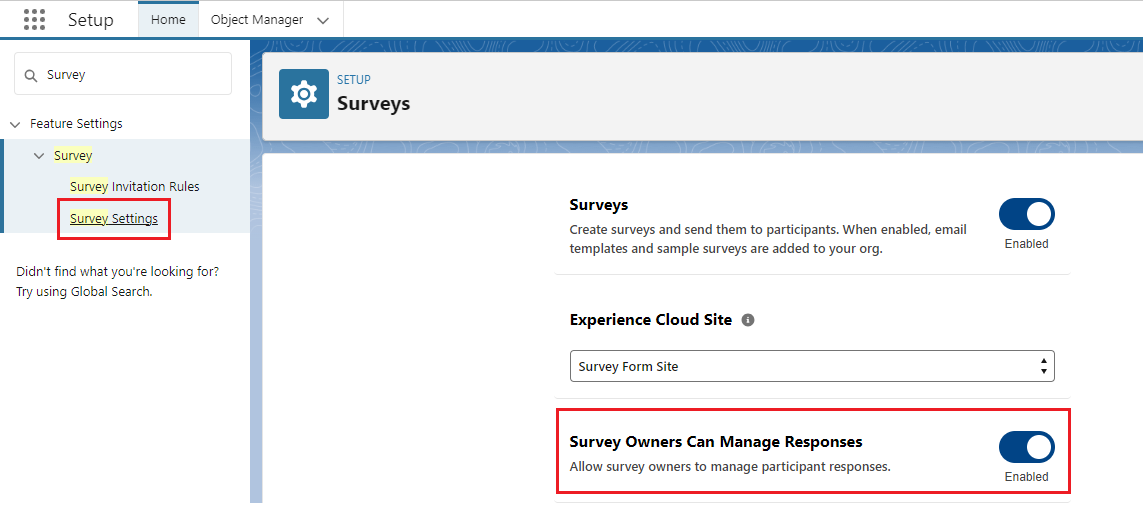Open Object Manager tab dropdown chevron
Viewport: 1143px width, 510px height.
pos(323,21)
